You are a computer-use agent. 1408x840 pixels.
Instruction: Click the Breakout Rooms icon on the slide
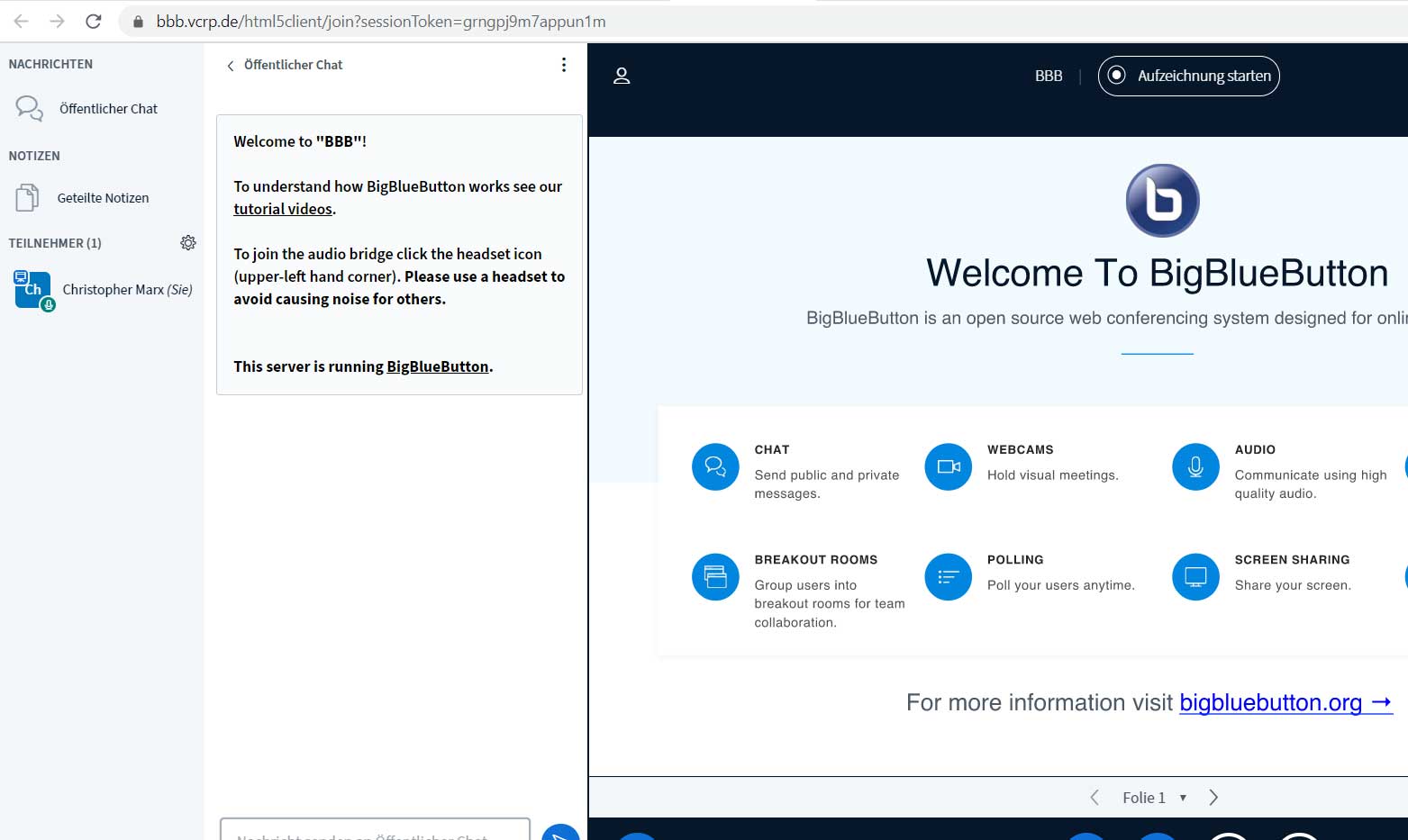point(715,577)
